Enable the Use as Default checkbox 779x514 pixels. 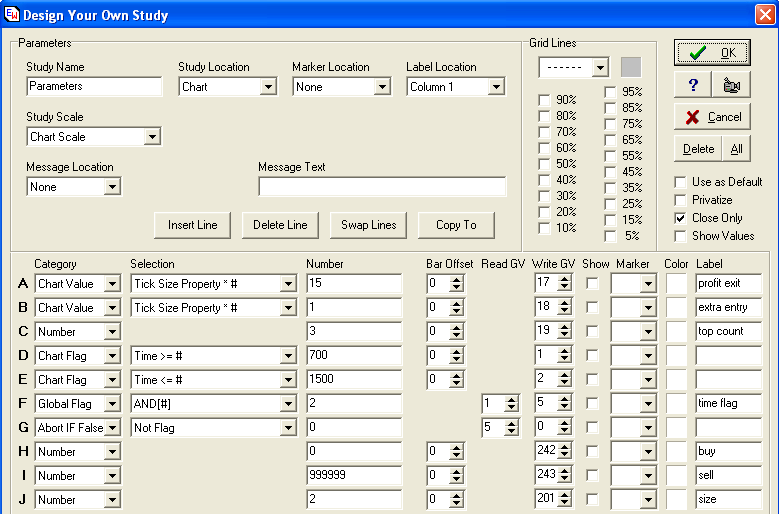681,182
